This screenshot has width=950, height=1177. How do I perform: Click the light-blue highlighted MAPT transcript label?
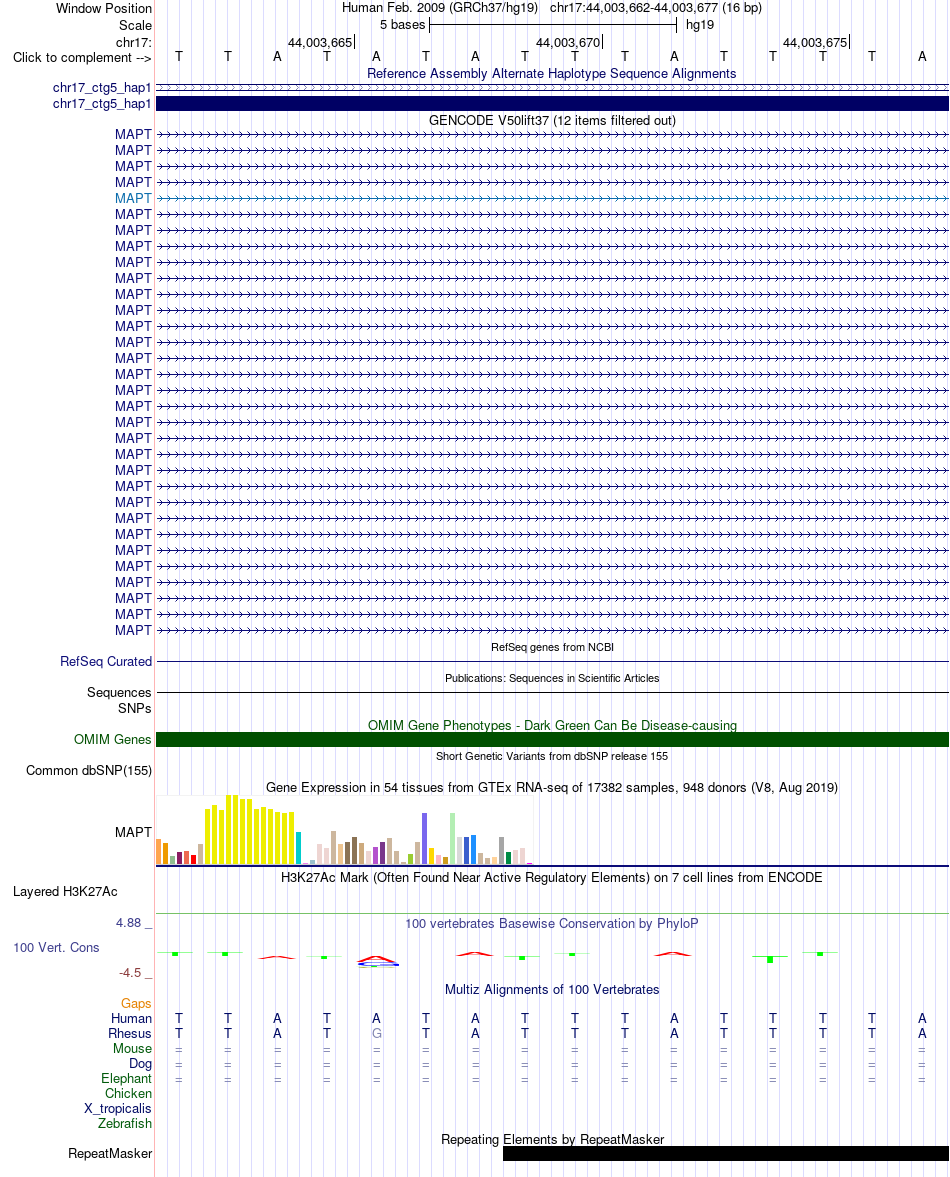pos(134,198)
